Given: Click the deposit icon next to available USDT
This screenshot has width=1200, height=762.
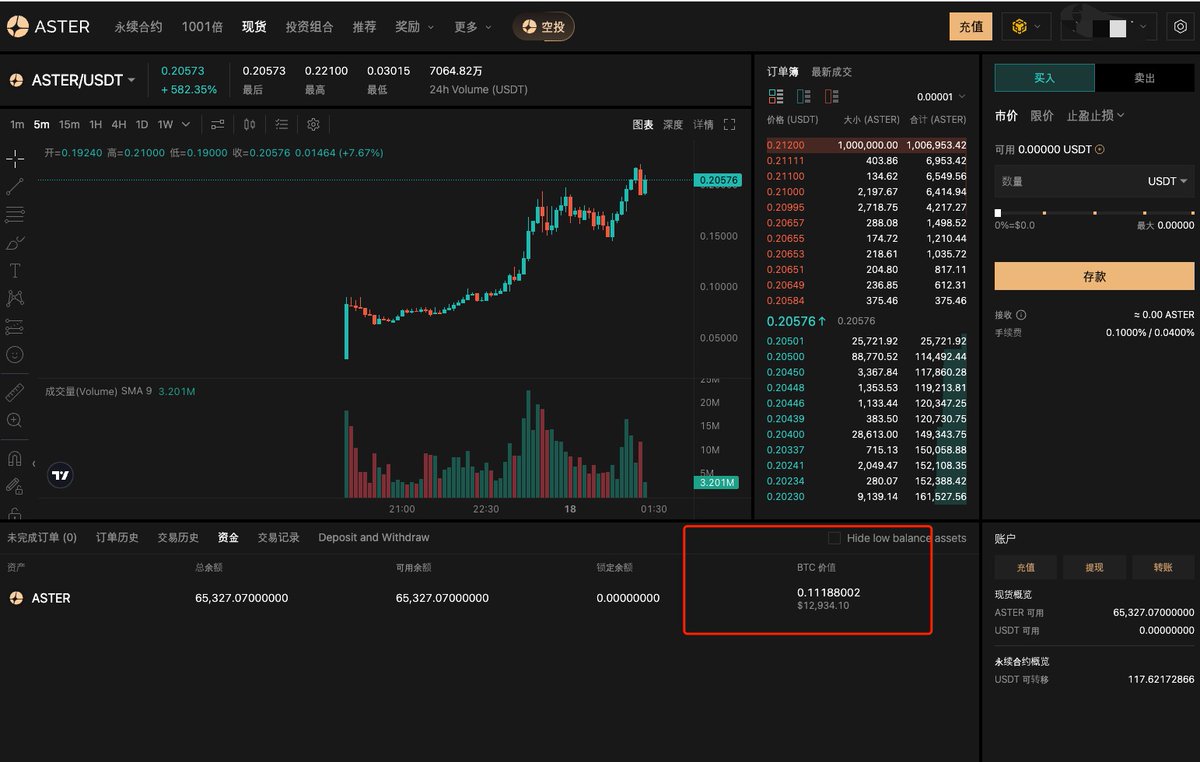Looking at the screenshot, I should (1100, 149).
